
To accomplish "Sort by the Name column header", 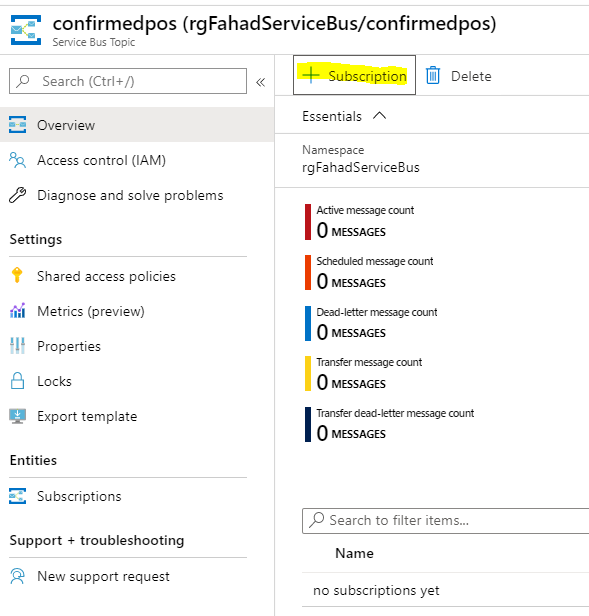I will pyautogui.click(x=354, y=553).
